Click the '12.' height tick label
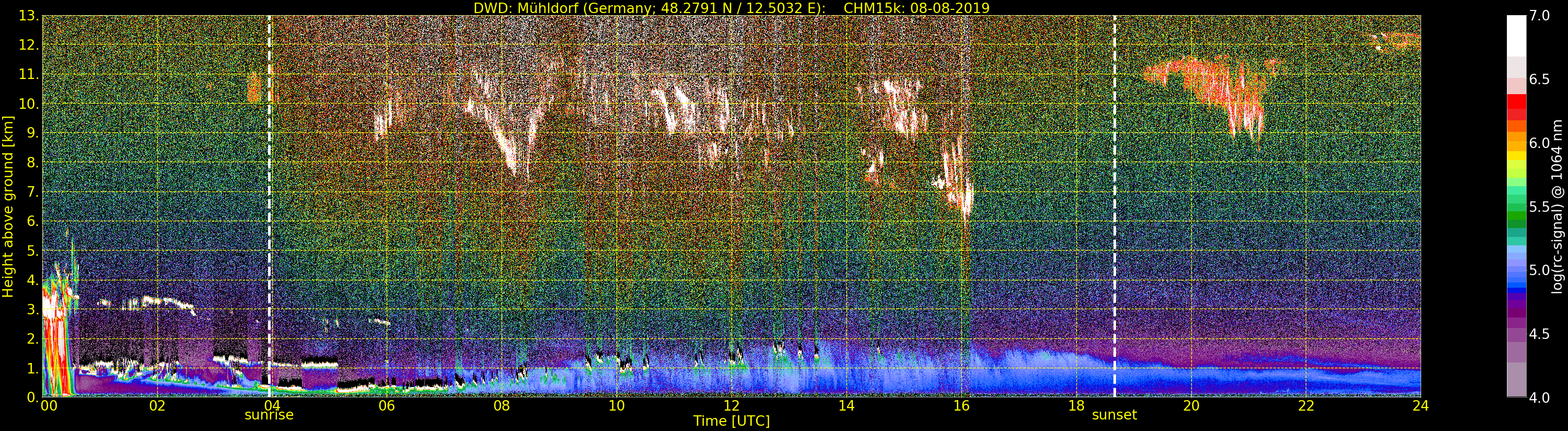The width and height of the screenshot is (1568, 431). click(29, 45)
